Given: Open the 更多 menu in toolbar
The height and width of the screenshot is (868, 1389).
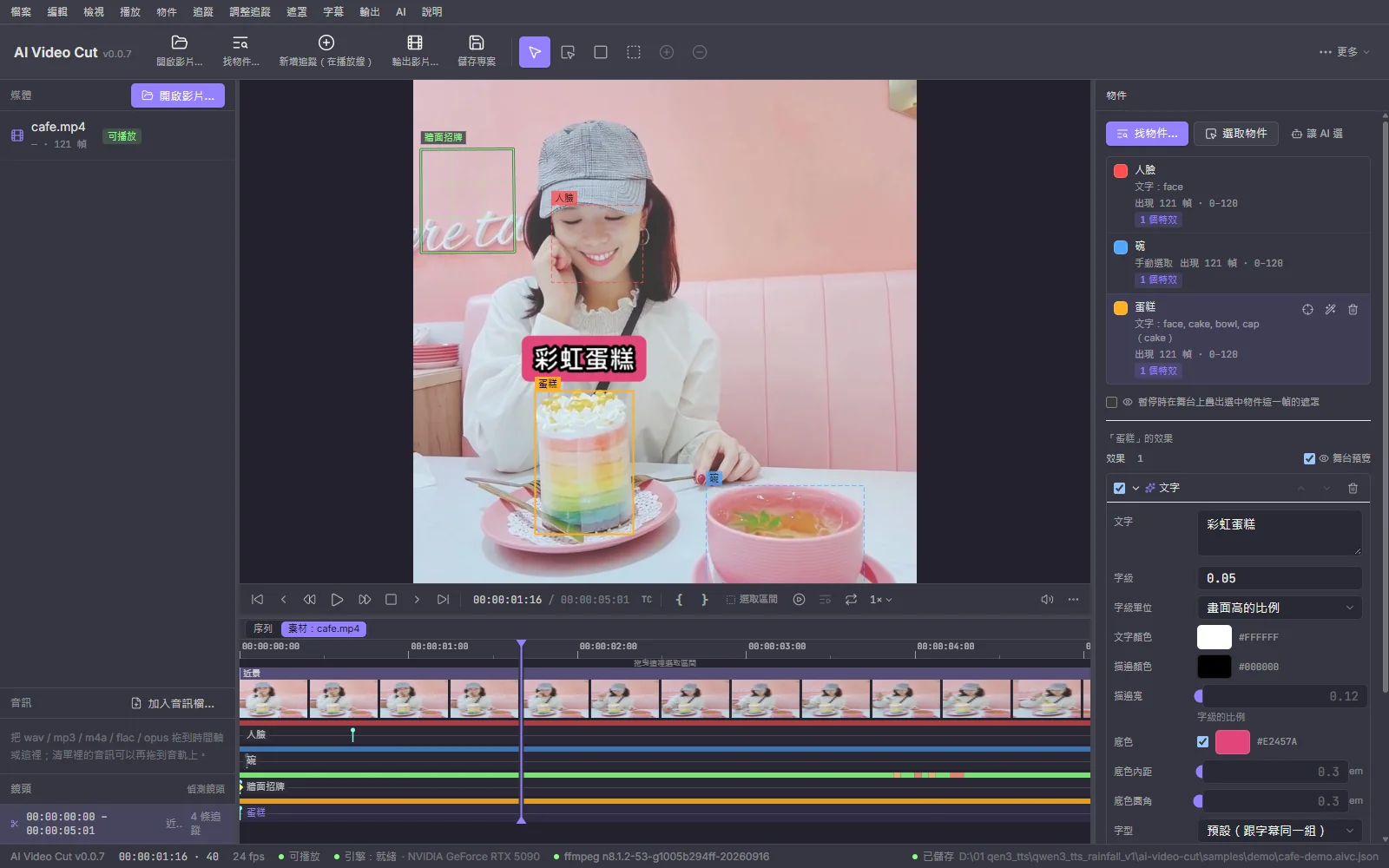Looking at the screenshot, I should point(1344,52).
